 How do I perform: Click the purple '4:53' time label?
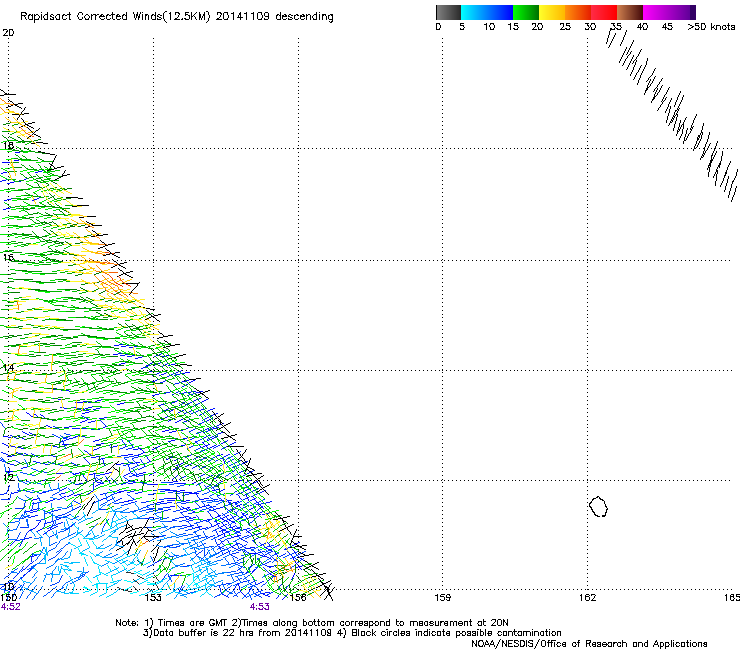pyautogui.click(x=260, y=607)
